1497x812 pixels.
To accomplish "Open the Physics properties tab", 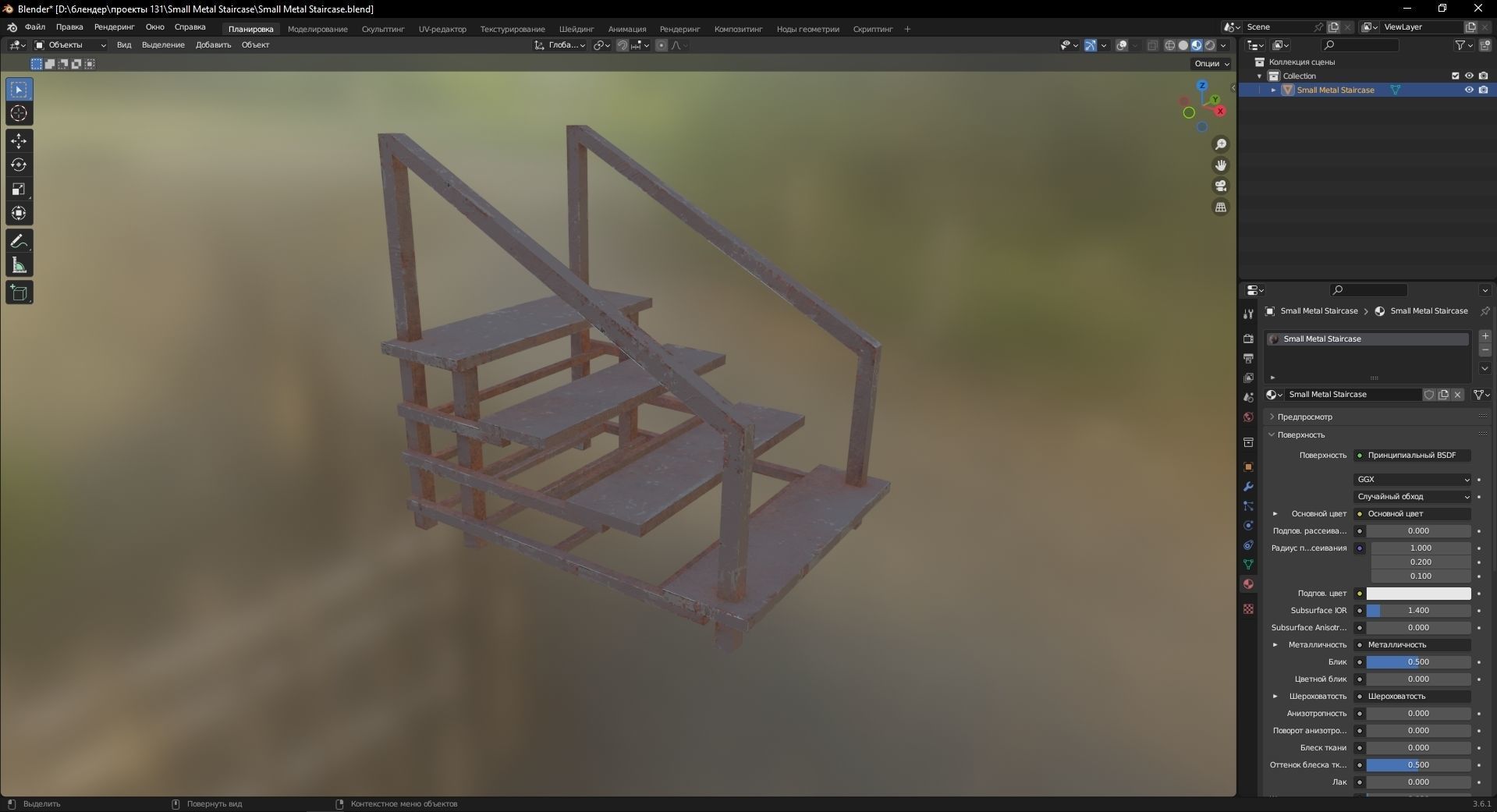I will (x=1248, y=526).
